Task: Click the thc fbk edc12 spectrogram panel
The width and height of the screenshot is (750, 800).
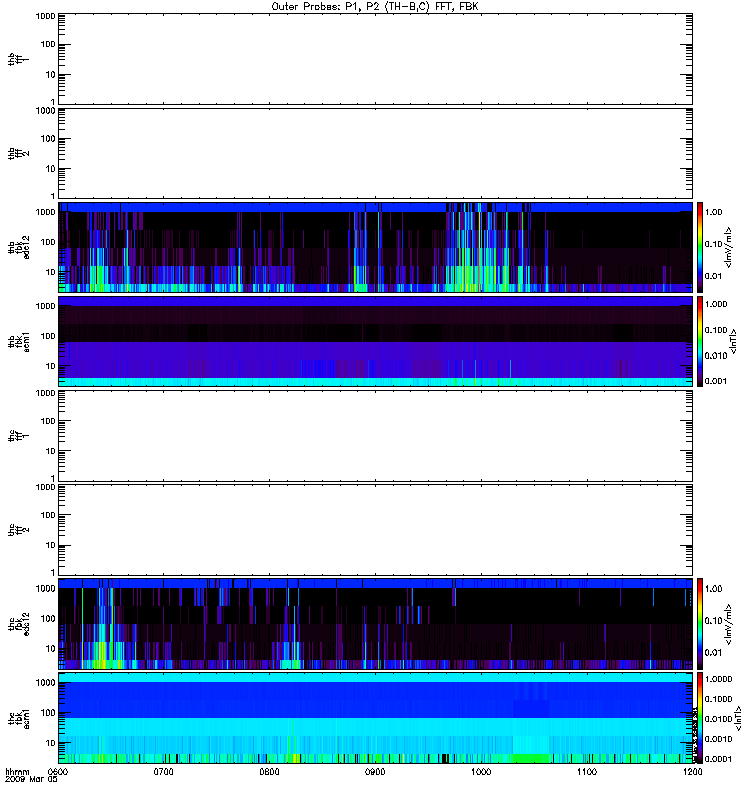Action: click(376, 623)
